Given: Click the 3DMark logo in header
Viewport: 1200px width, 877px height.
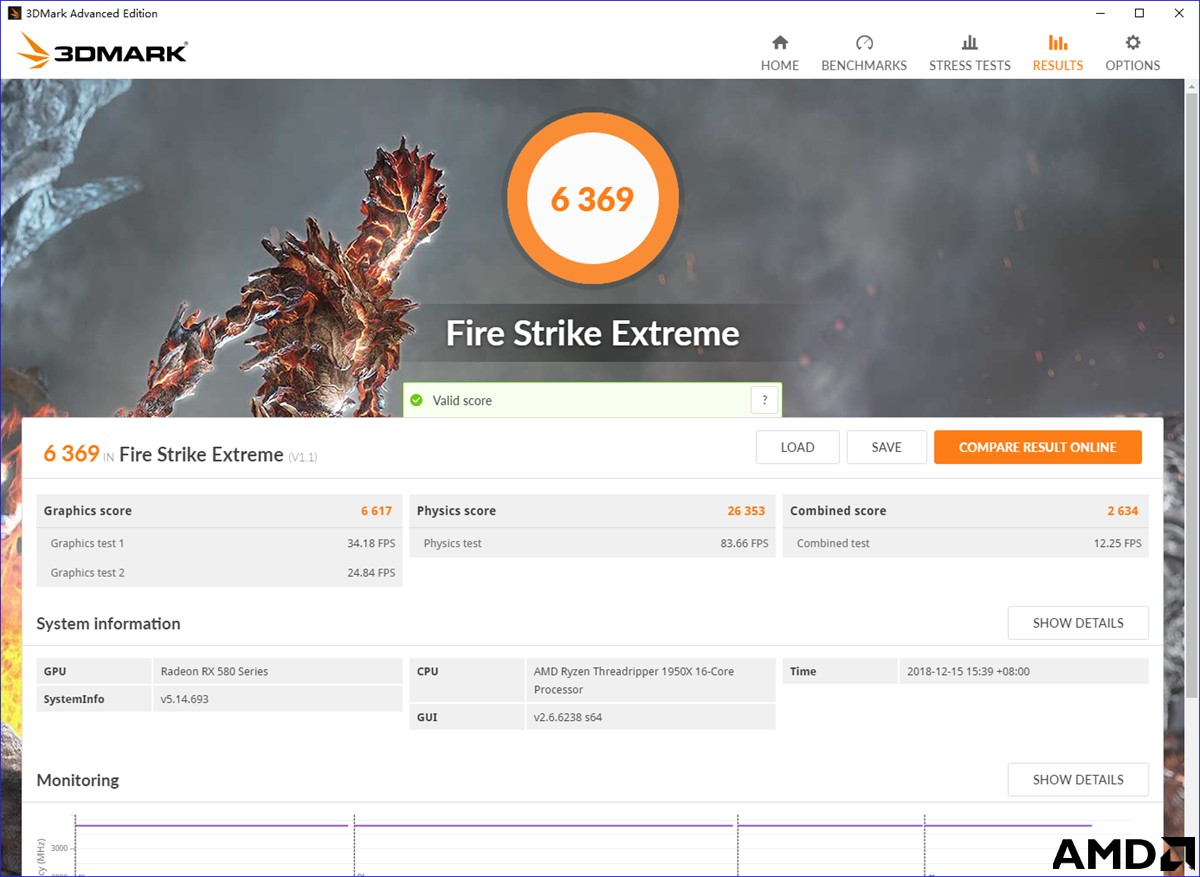Looking at the screenshot, I should tap(102, 52).
